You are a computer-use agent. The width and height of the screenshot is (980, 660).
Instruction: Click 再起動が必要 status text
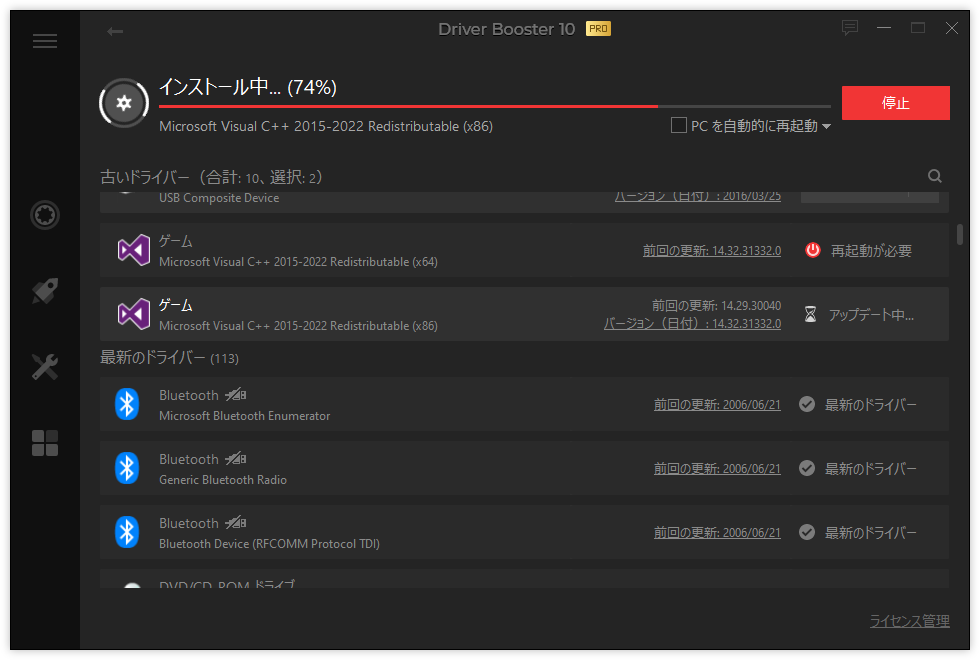click(871, 251)
